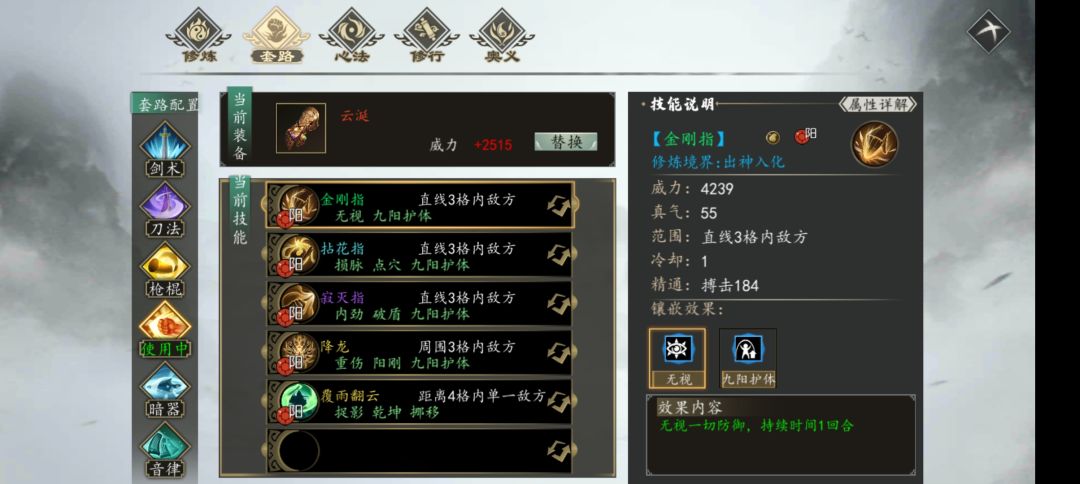Select the 九阳护体 inlay effect icon
Image resolution: width=1080 pixels, height=484 pixels.
point(748,358)
